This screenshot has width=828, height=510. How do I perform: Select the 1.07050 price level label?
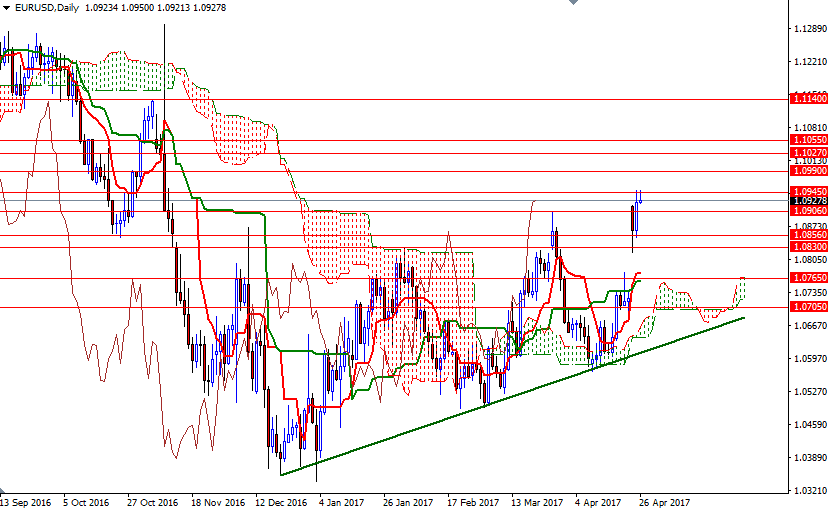[808, 307]
